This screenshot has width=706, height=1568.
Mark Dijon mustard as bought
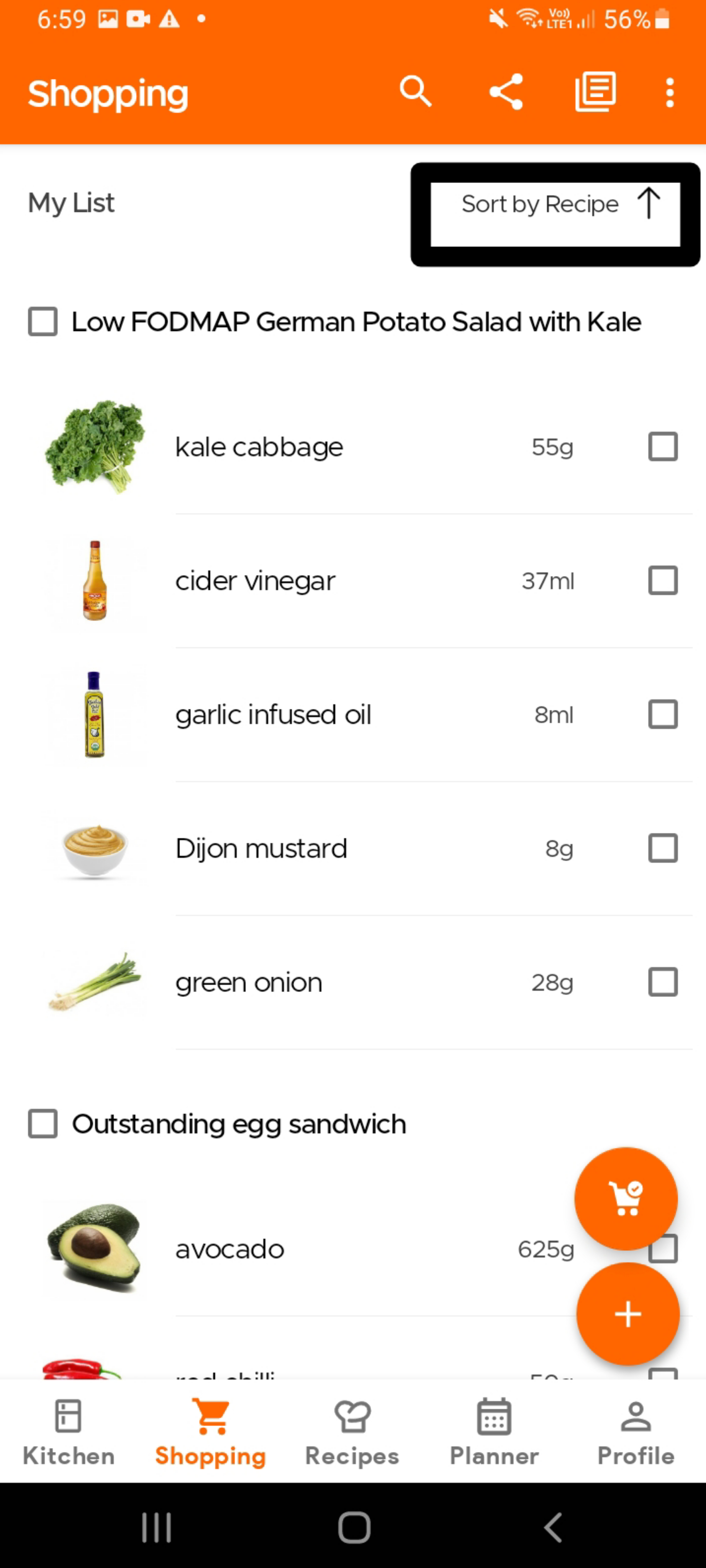point(663,849)
